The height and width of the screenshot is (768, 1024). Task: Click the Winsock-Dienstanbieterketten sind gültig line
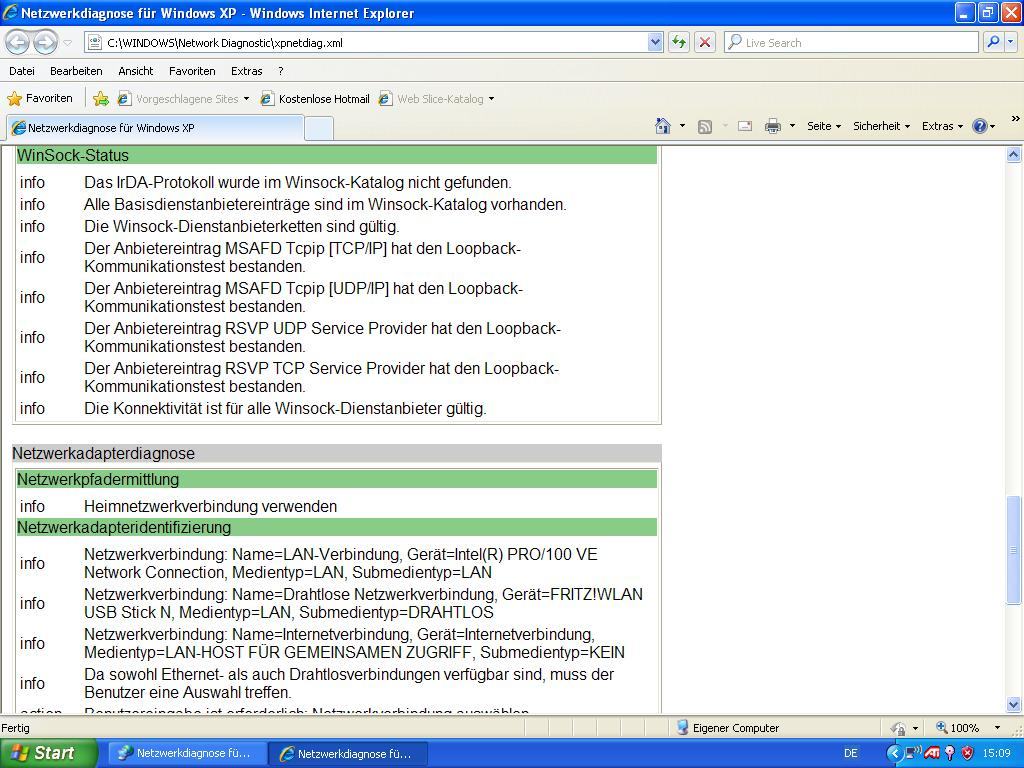tap(242, 227)
